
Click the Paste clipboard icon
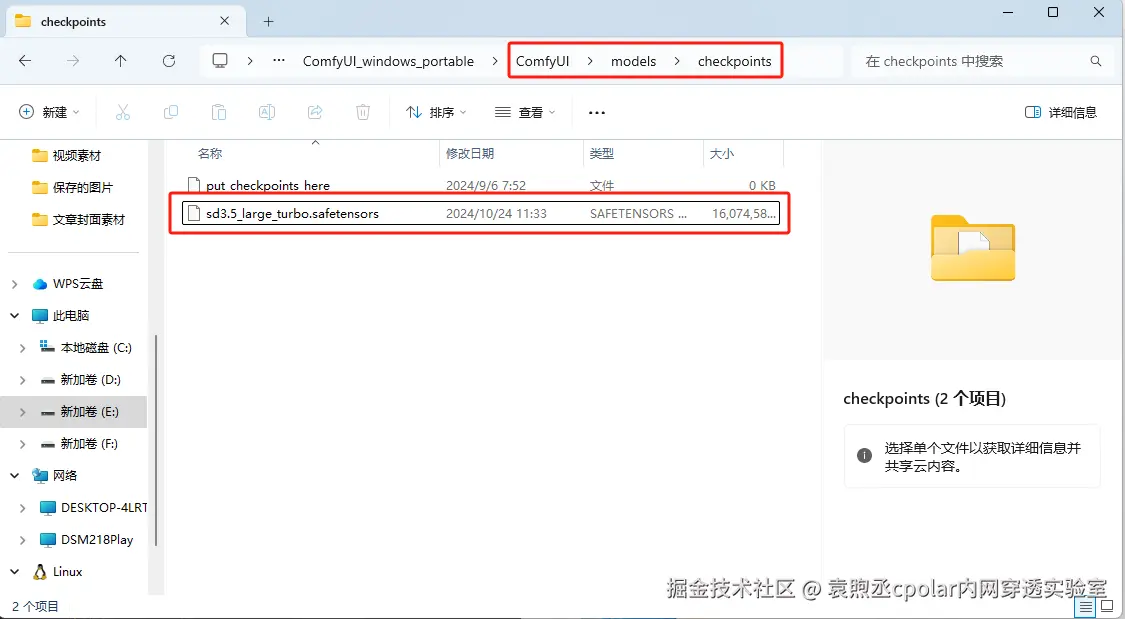pyautogui.click(x=219, y=112)
